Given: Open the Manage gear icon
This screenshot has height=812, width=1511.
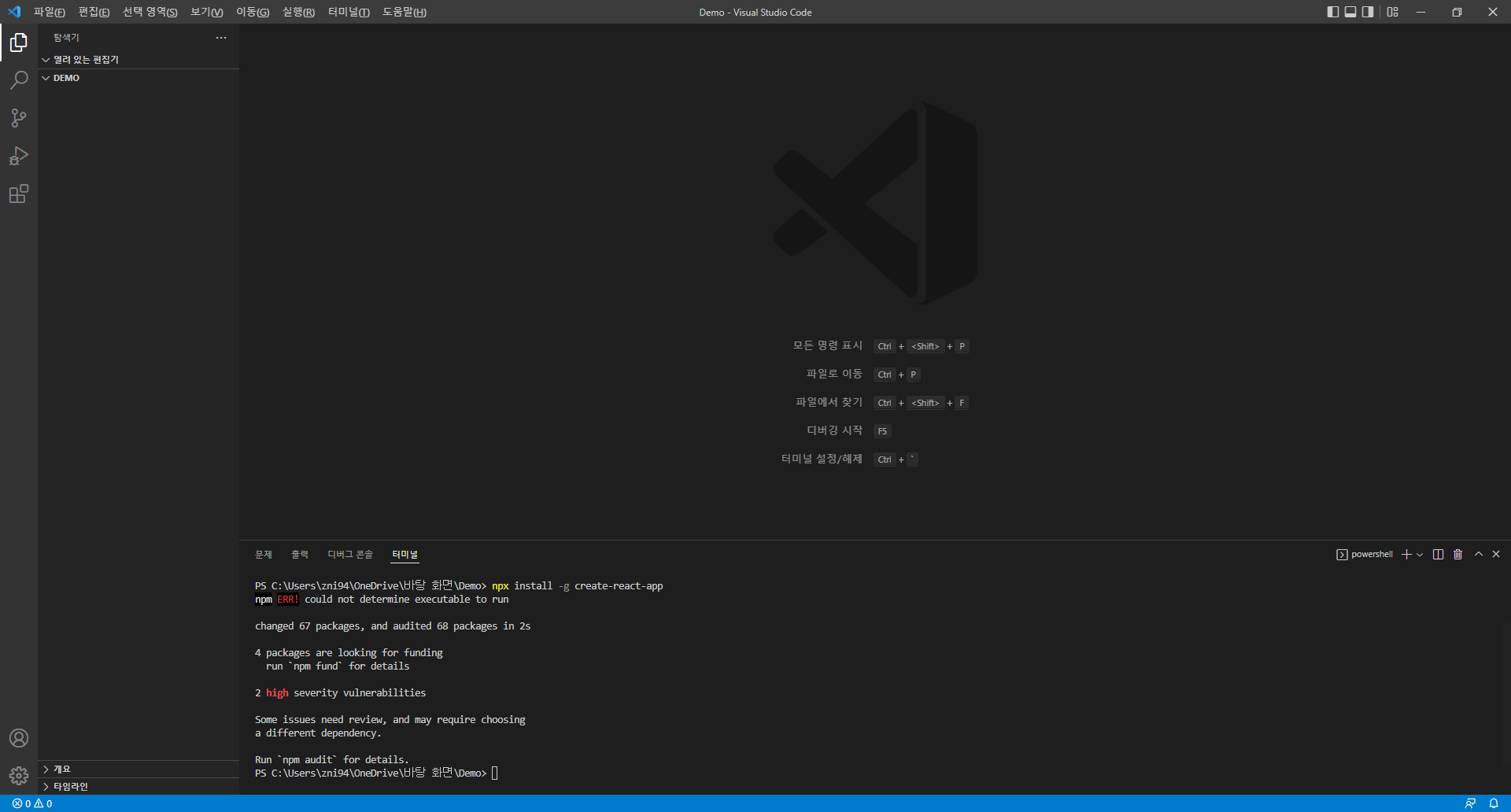Looking at the screenshot, I should pyautogui.click(x=19, y=776).
